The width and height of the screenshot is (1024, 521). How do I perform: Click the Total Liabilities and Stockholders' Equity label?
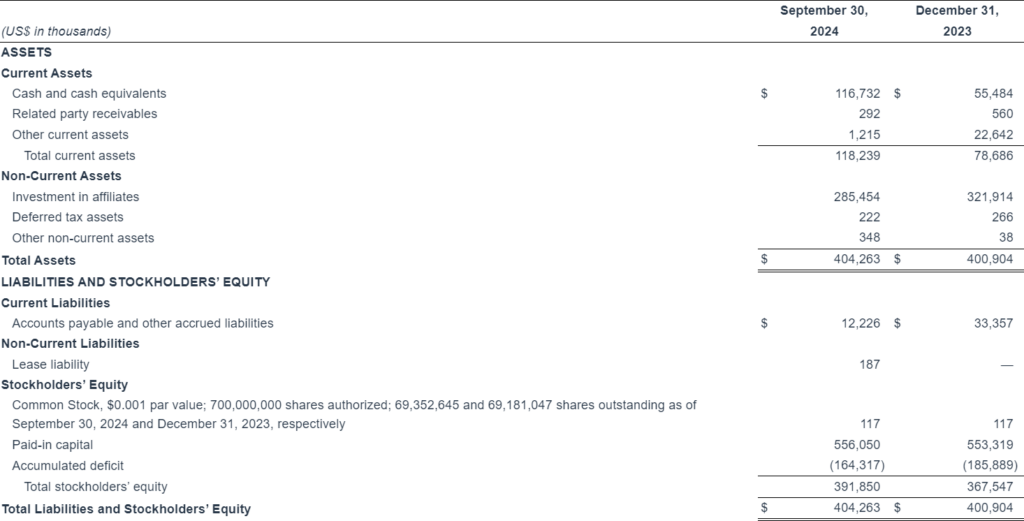tap(126, 509)
